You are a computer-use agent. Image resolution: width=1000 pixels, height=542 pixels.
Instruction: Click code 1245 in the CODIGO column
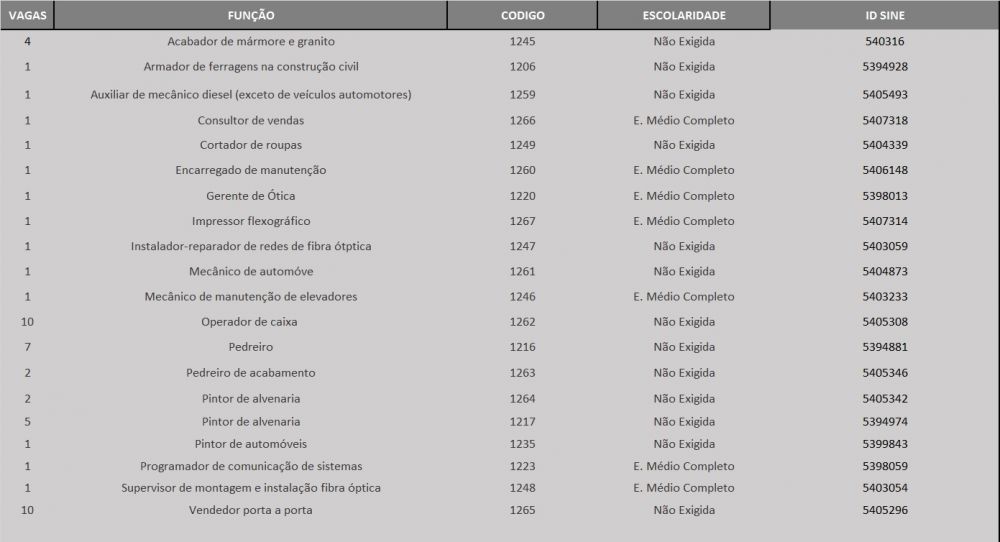(x=522, y=42)
